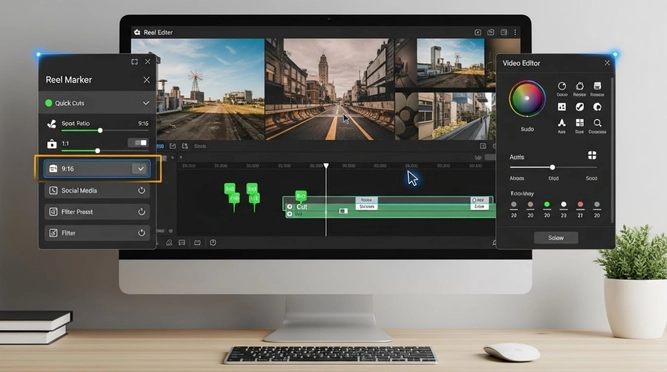Click the brush-stroke tool icon in Video Editor

[579, 107]
